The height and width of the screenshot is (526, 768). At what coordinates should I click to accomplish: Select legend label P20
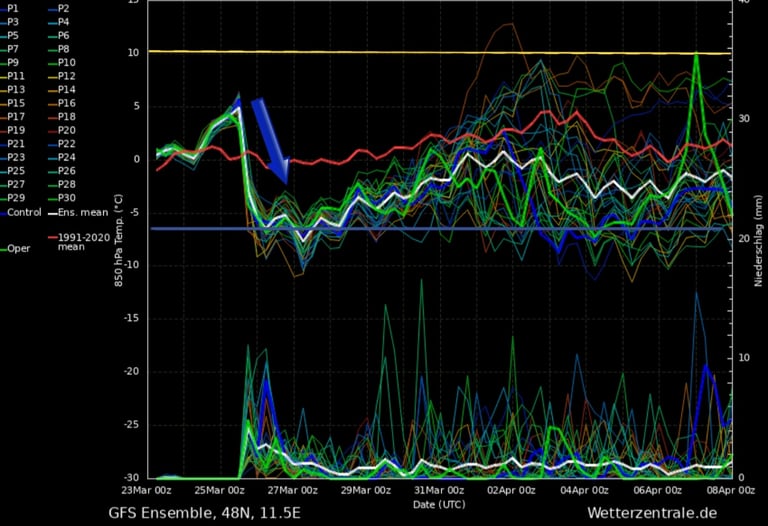point(67,130)
